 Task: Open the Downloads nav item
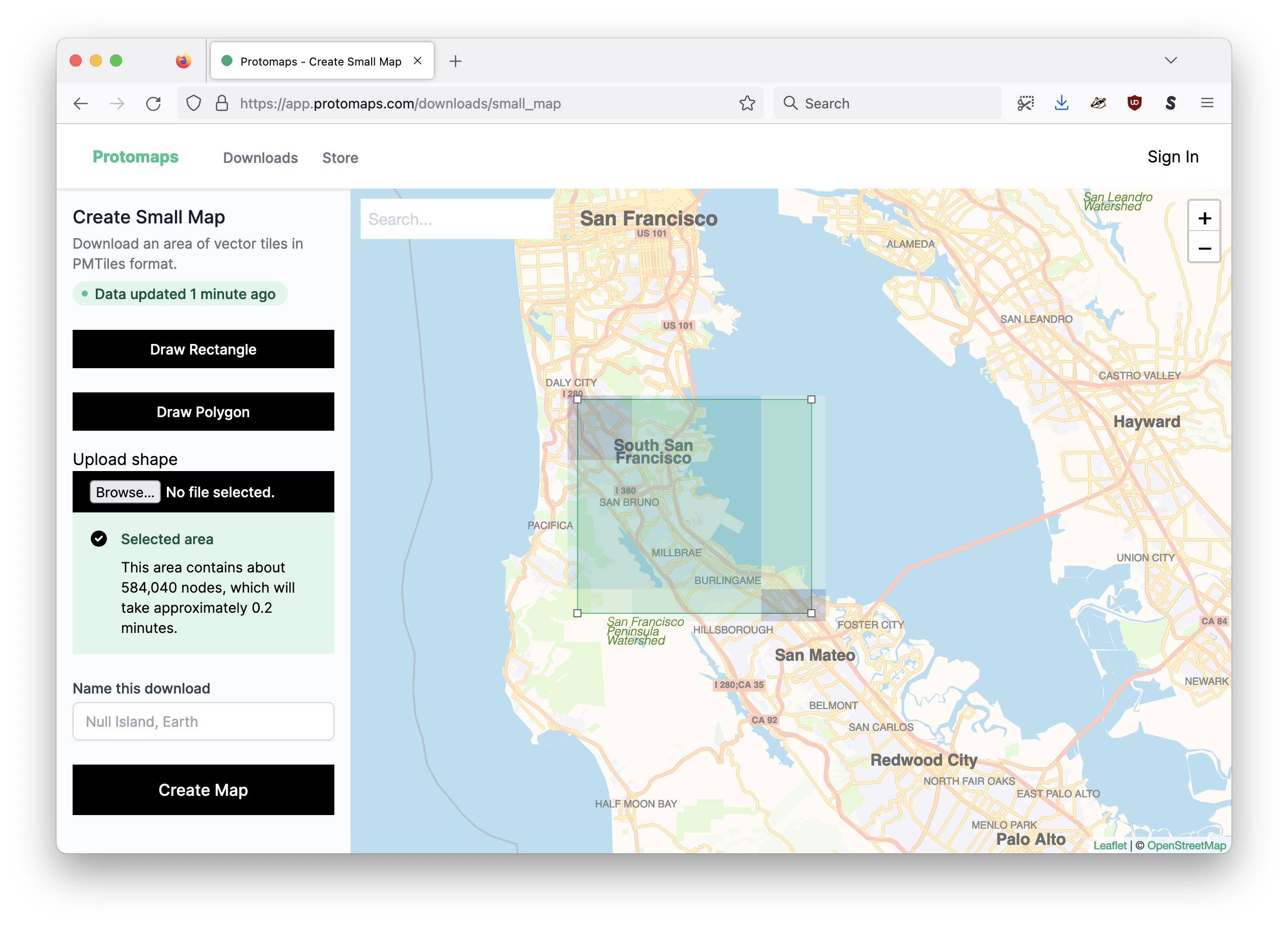pos(260,158)
